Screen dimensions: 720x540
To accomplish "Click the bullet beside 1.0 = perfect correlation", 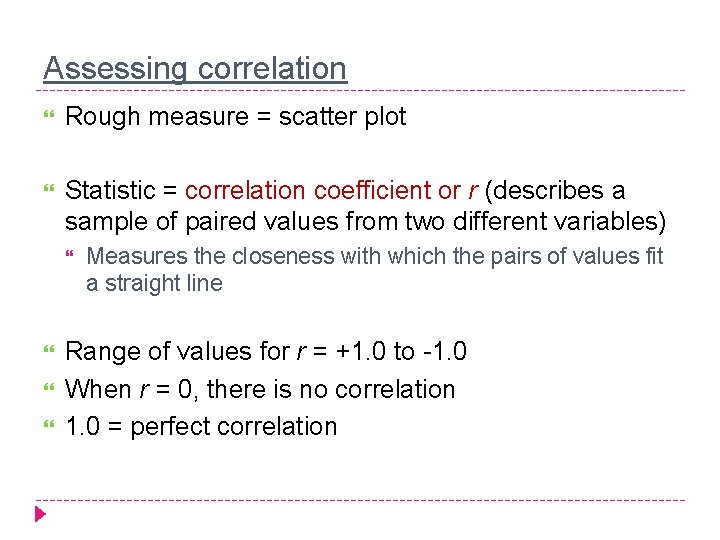I will (x=49, y=424).
